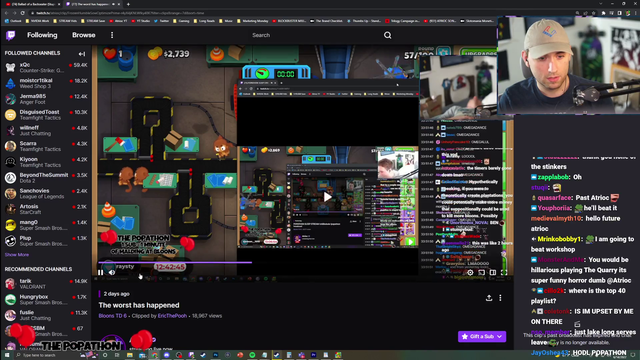Viewport: 640px width, 360px height.
Task: Expand followed channels with Show More
Action: tap(17, 255)
